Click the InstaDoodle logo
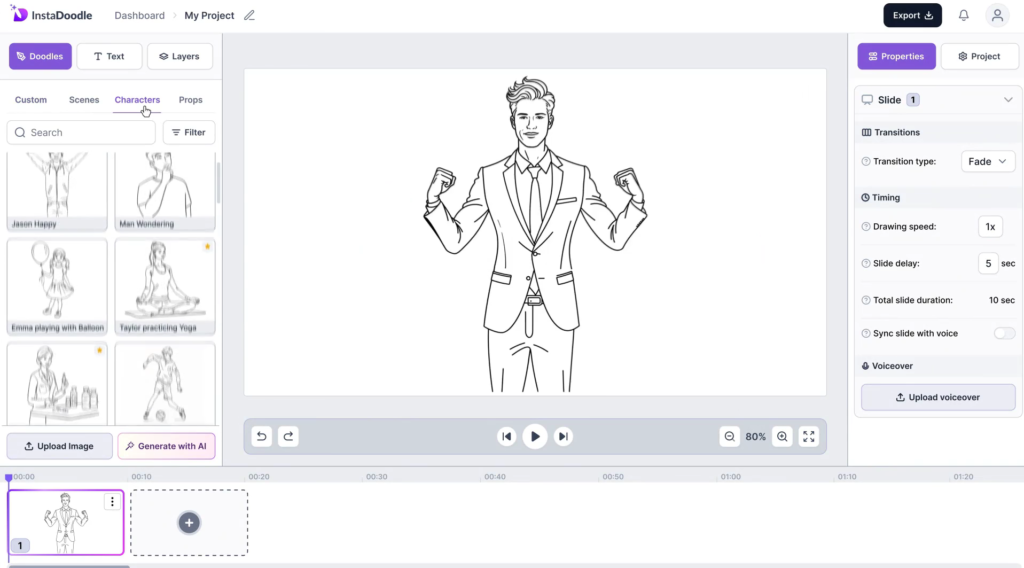The height and width of the screenshot is (568, 1024). pyautogui.click(x=51, y=15)
